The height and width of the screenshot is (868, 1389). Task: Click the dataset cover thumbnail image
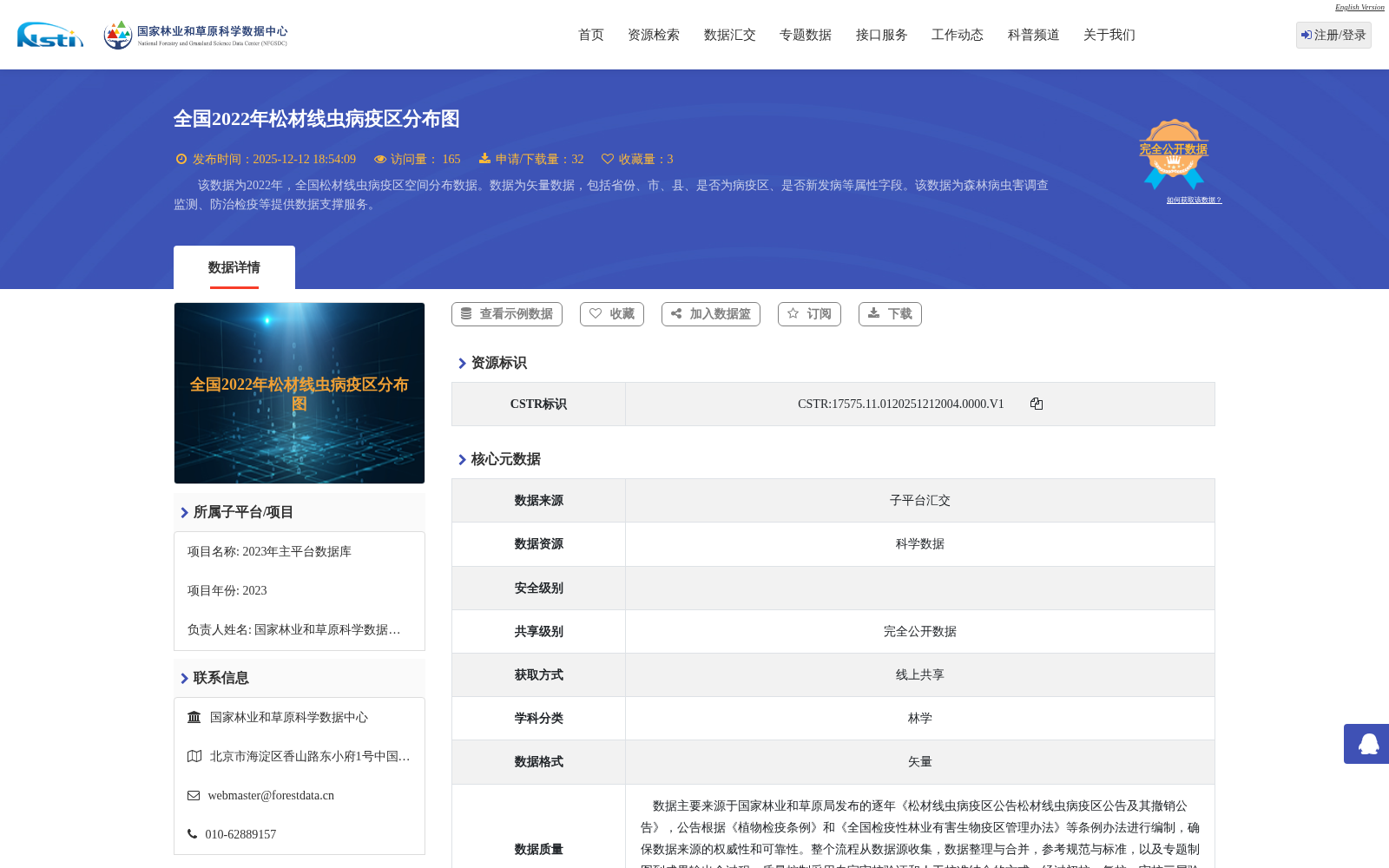click(300, 393)
